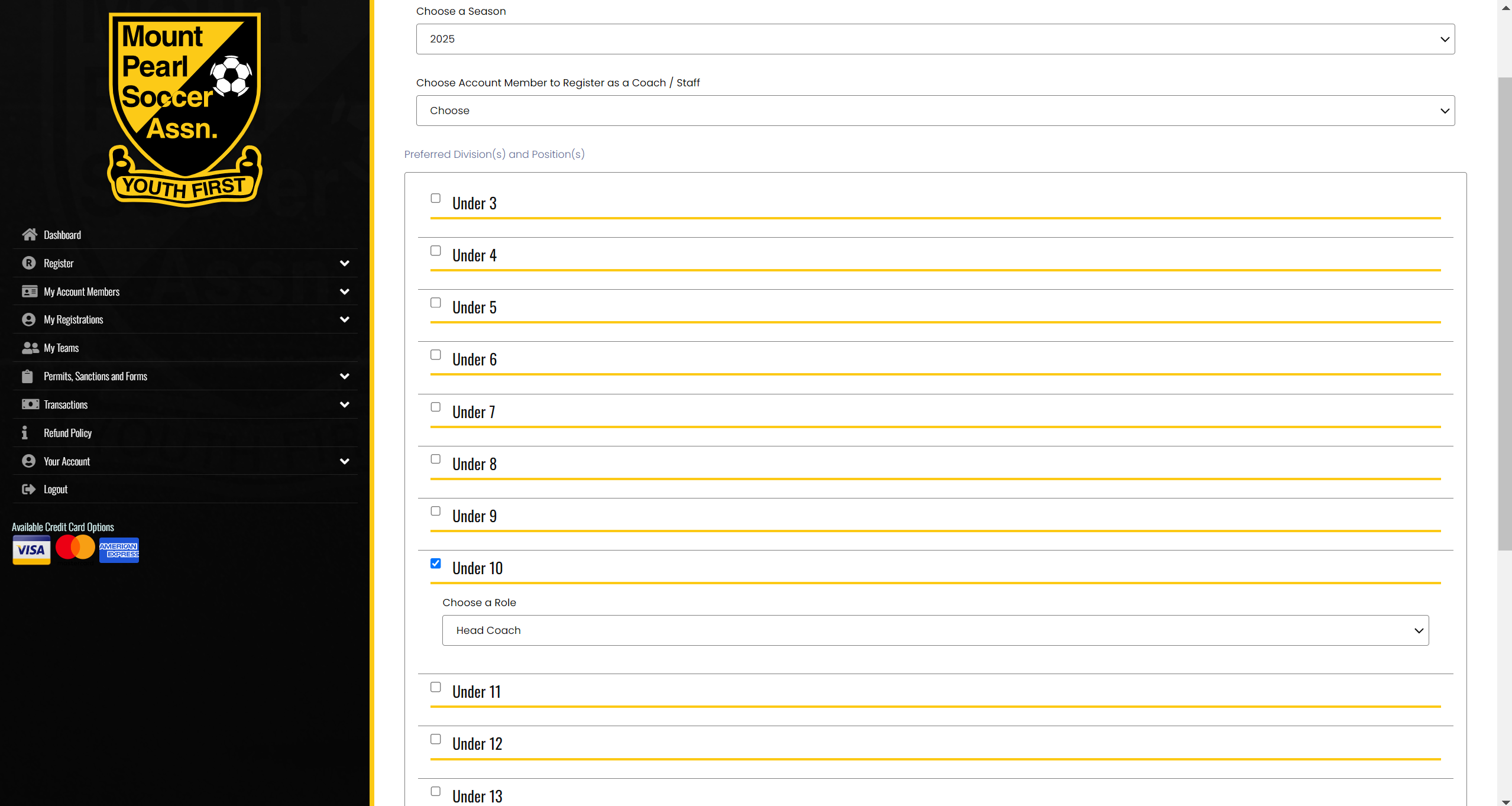Check the Under 9 checkbox
The height and width of the screenshot is (806, 1512).
(436, 511)
